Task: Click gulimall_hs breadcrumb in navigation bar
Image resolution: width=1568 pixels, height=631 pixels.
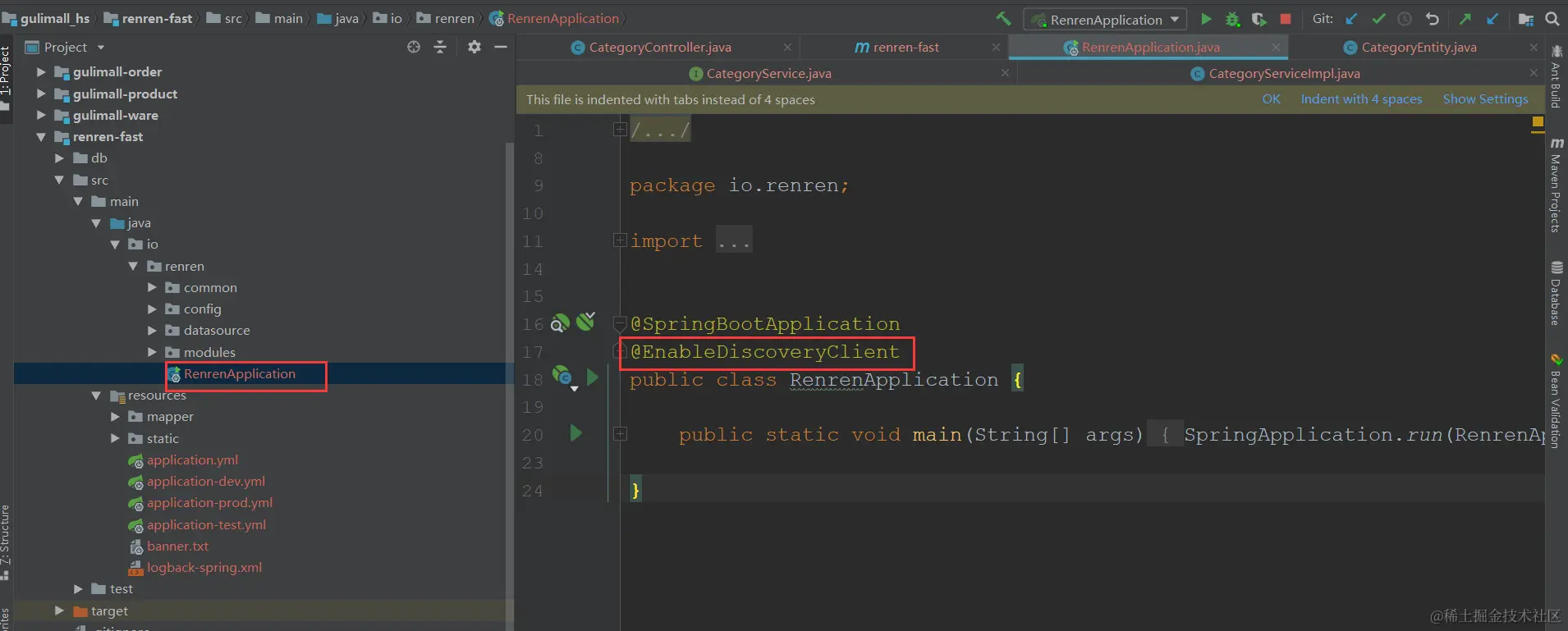Action: [46, 18]
